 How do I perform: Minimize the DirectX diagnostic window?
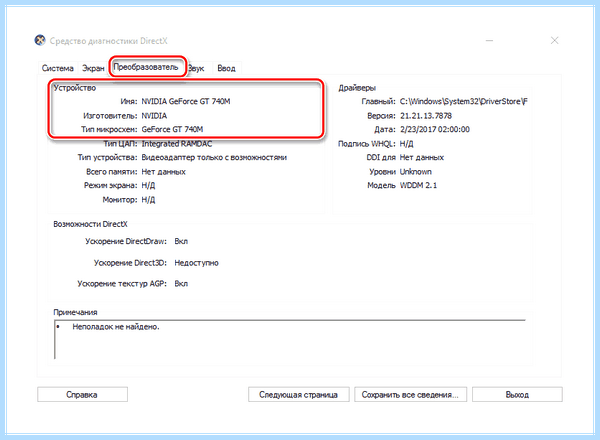pyautogui.click(x=489, y=40)
